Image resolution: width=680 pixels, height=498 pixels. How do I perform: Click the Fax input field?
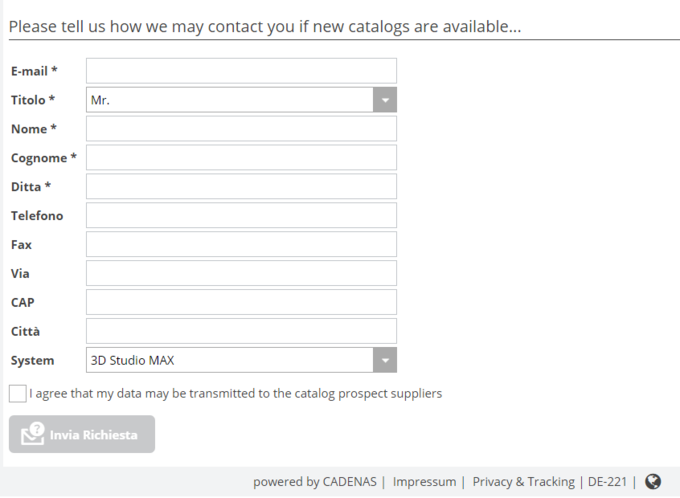[241, 245]
